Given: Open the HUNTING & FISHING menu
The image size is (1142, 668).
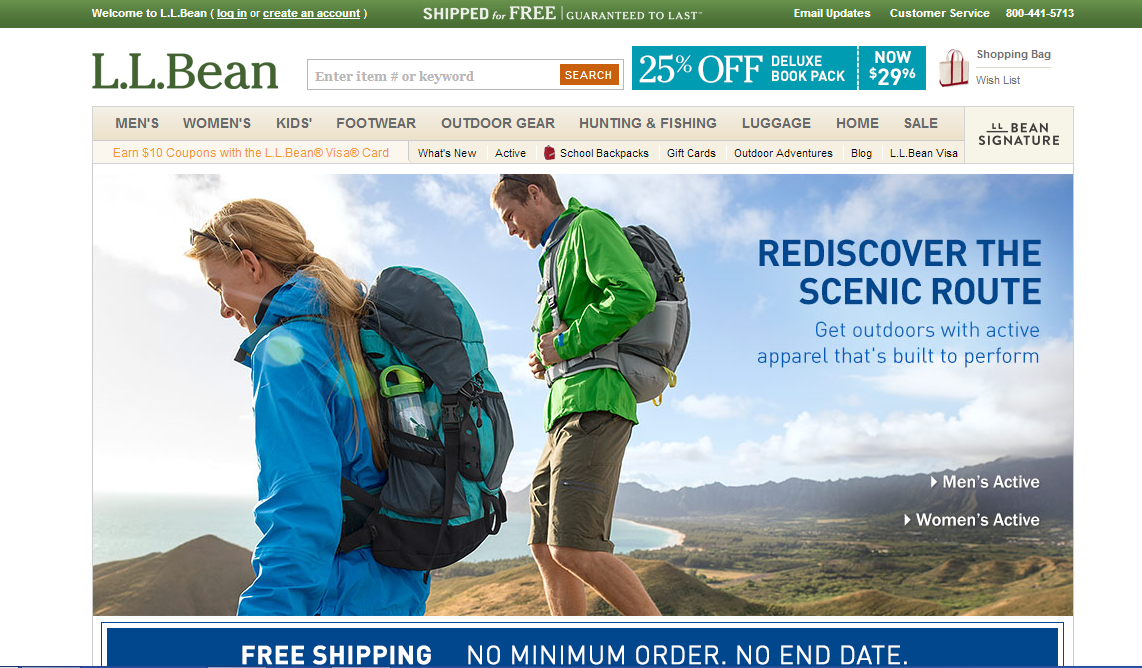Looking at the screenshot, I should coord(647,123).
